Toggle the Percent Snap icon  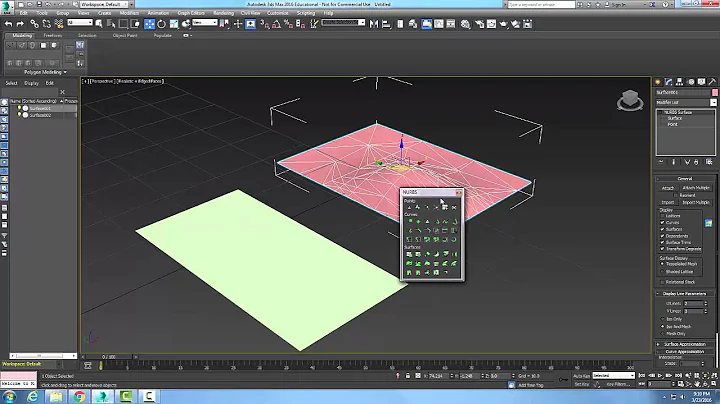tap(288, 24)
